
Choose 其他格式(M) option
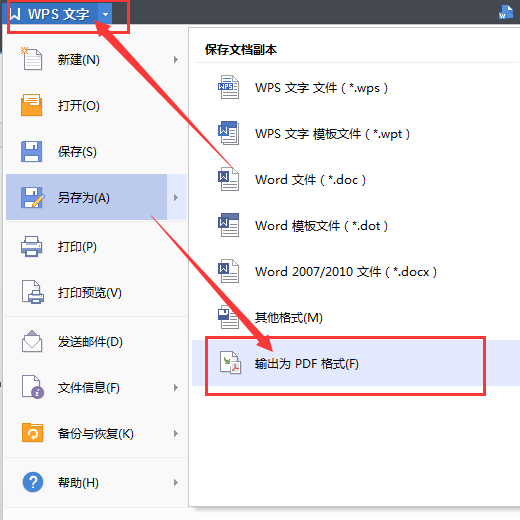356,317
